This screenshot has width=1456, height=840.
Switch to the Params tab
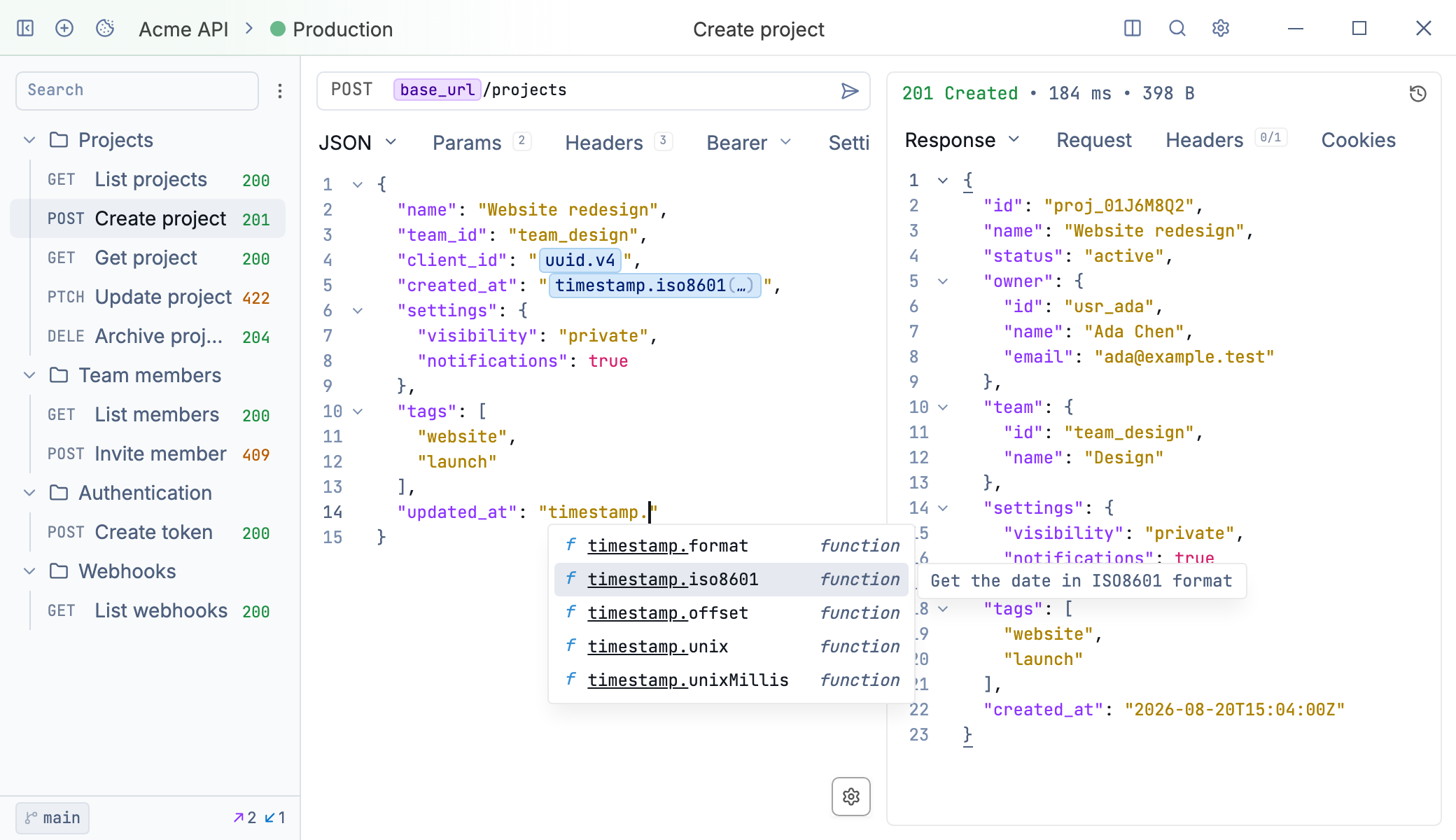tap(482, 143)
